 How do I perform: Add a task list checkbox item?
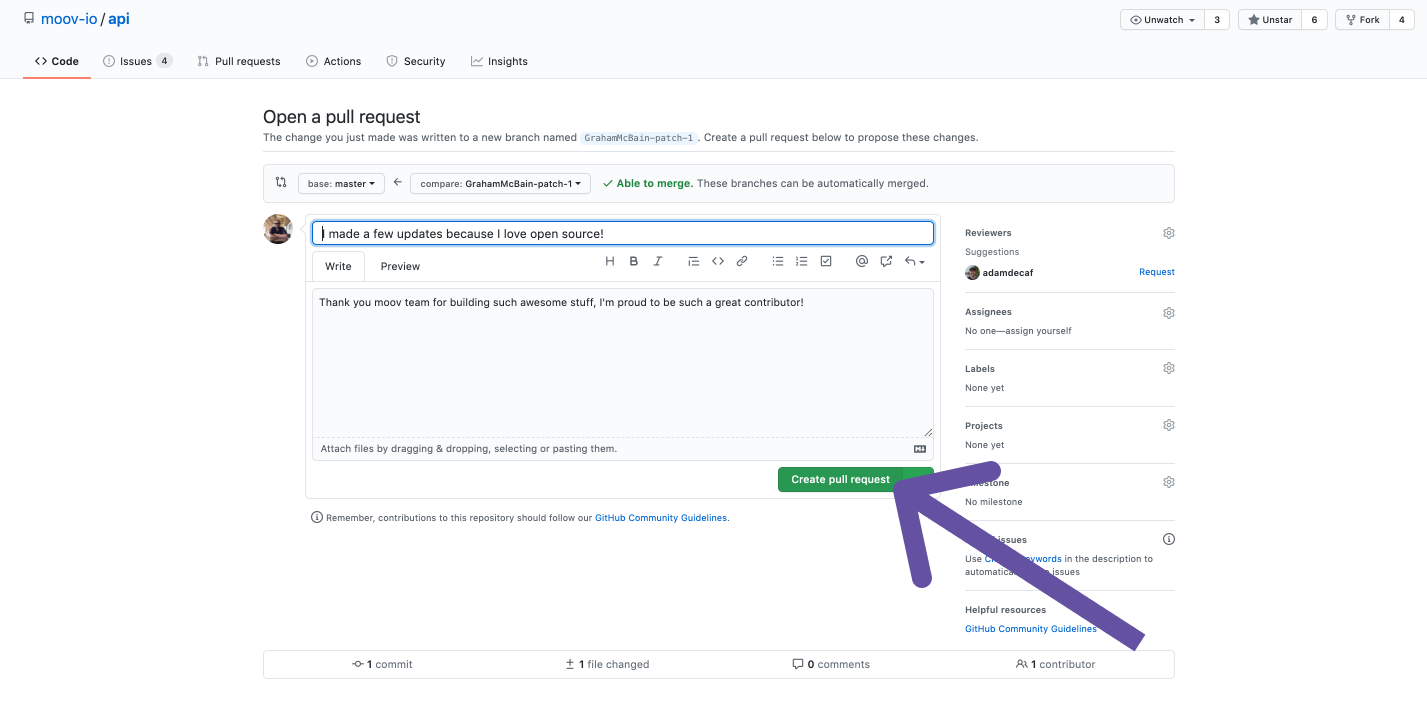[x=826, y=261]
